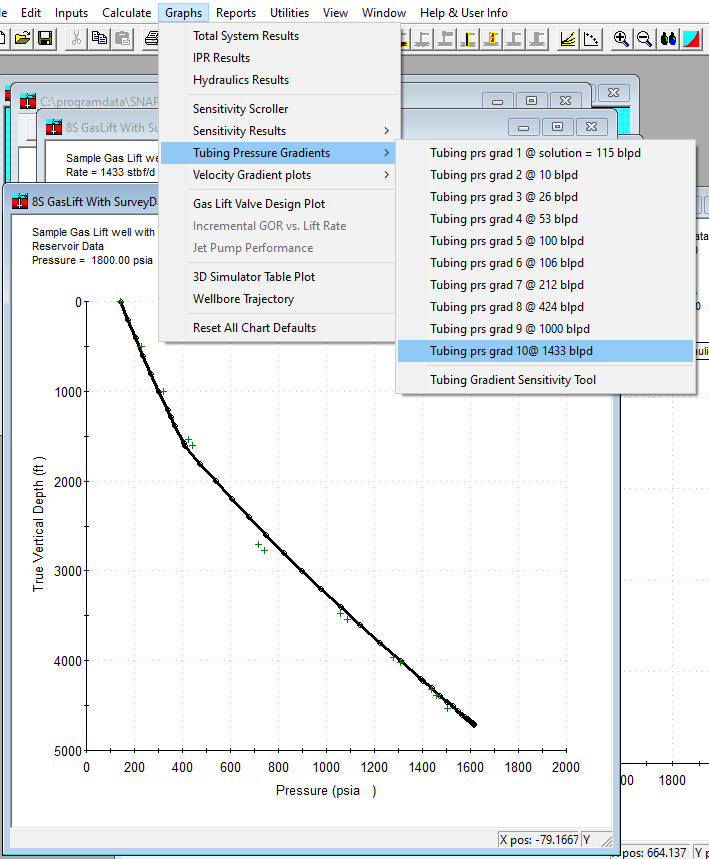
Task: Select IPR Results from Graphs menu
Action: 279,58
